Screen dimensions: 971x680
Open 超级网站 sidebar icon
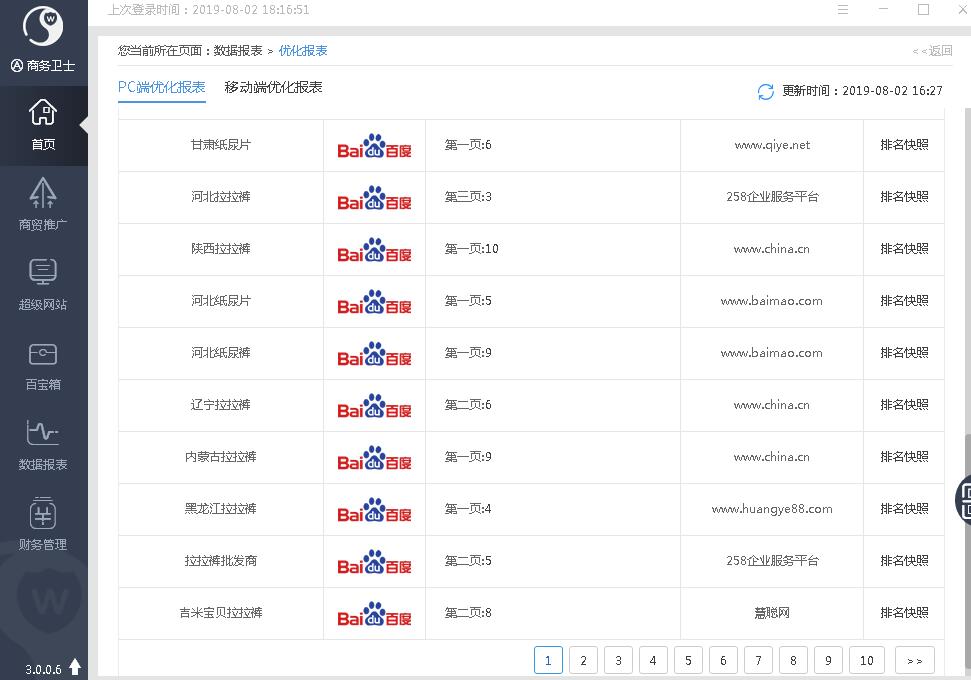(43, 283)
